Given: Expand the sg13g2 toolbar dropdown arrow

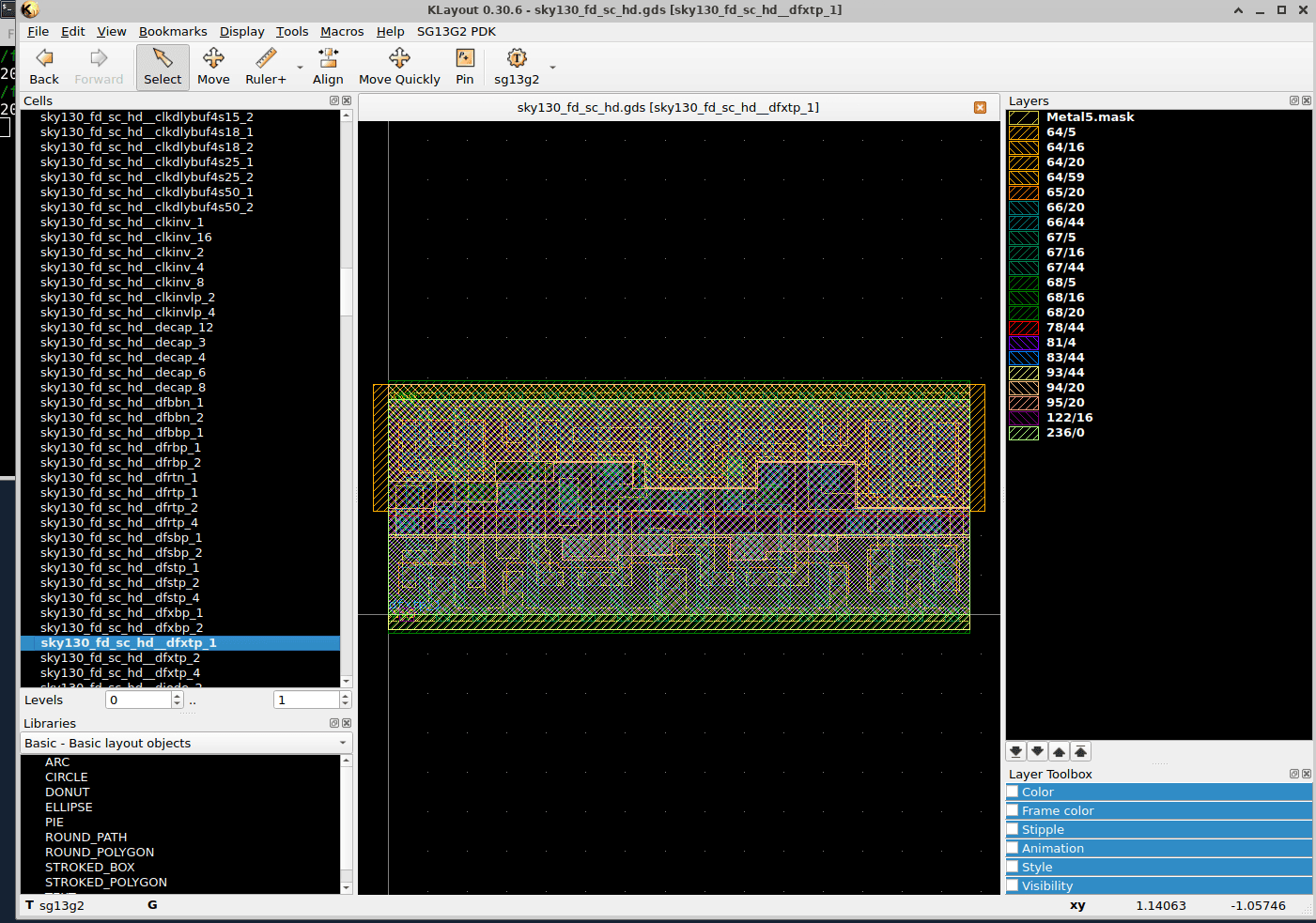Looking at the screenshot, I should pos(552,68).
